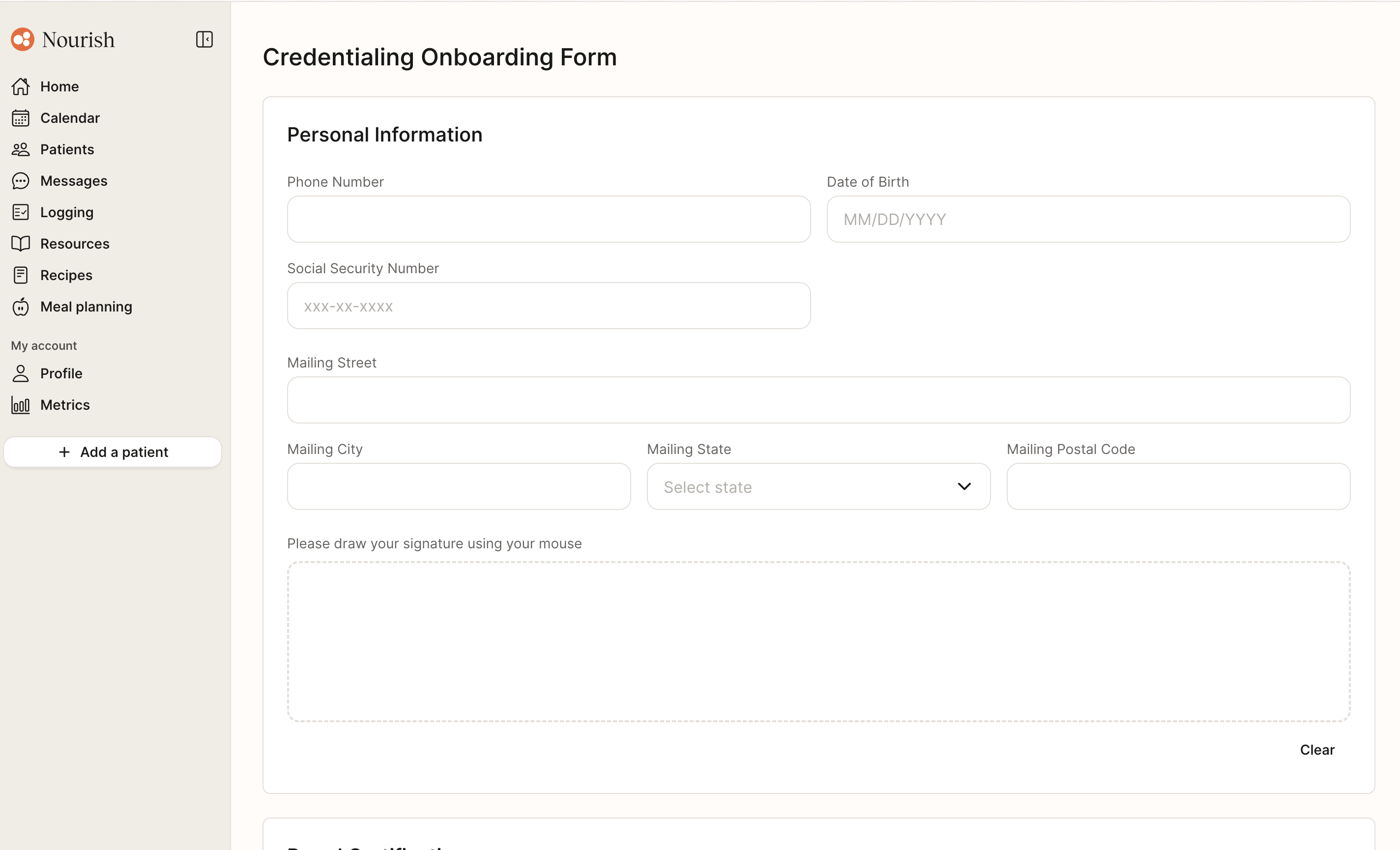The height and width of the screenshot is (850, 1400).
Task: Click the Mailing State chevron arrow
Action: click(x=963, y=486)
